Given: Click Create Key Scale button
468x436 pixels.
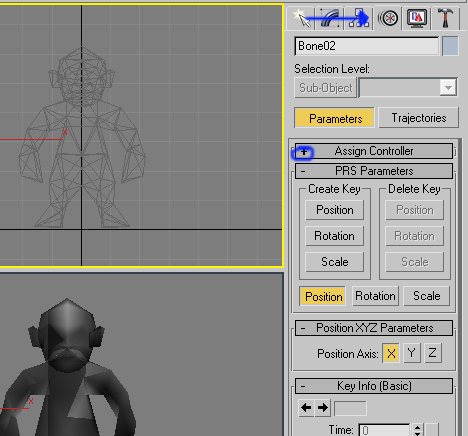Looking at the screenshot, I should pos(334,262).
